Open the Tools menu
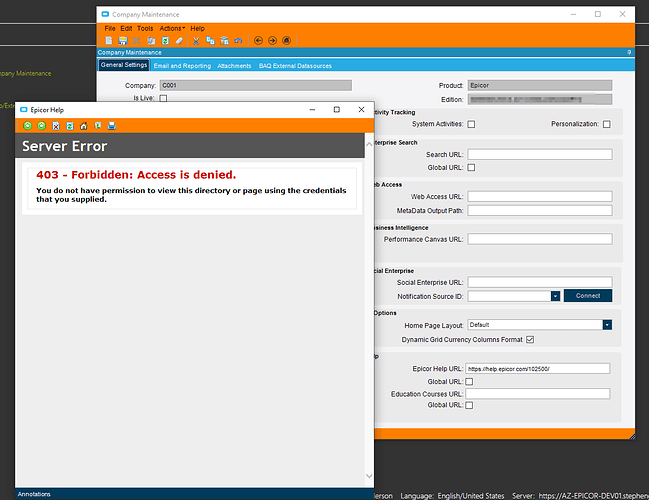The image size is (649, 500). 145,29
